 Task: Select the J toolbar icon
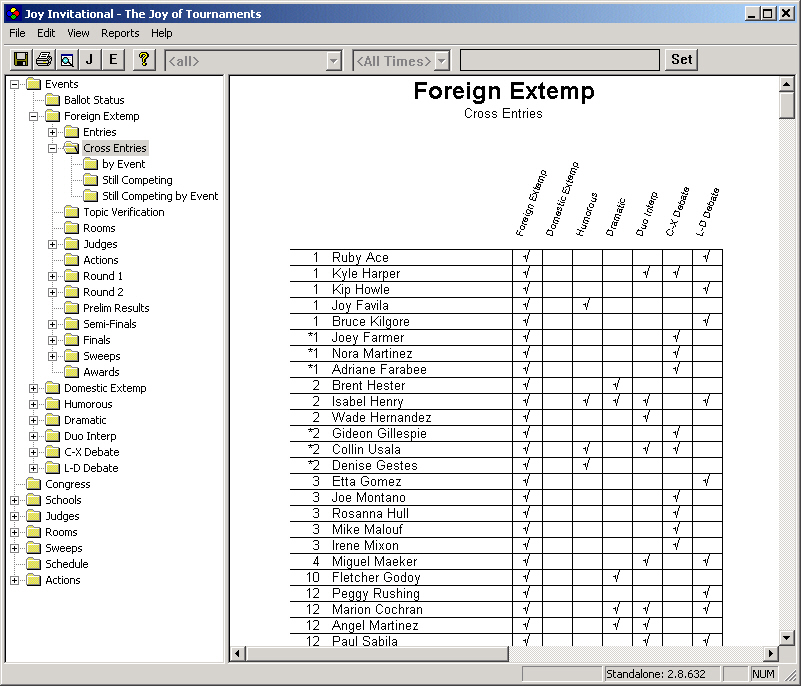click(89, 59)
